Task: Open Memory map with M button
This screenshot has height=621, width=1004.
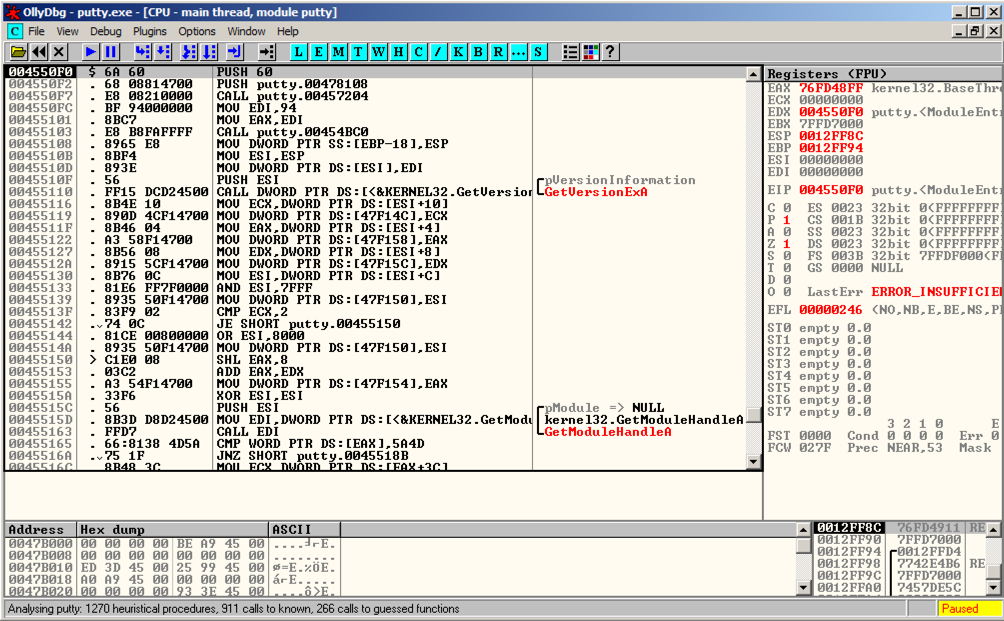Action: point(340,51)
